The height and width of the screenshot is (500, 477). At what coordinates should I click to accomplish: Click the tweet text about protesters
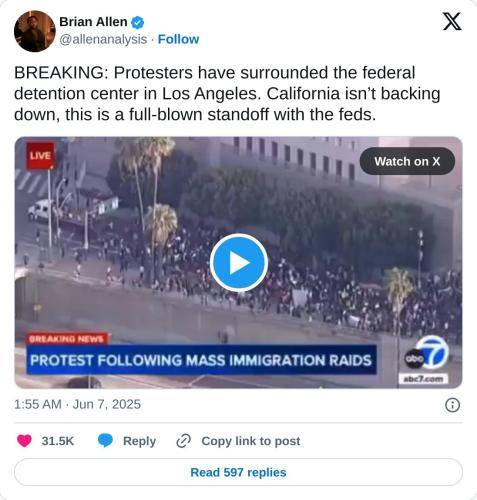227,93
